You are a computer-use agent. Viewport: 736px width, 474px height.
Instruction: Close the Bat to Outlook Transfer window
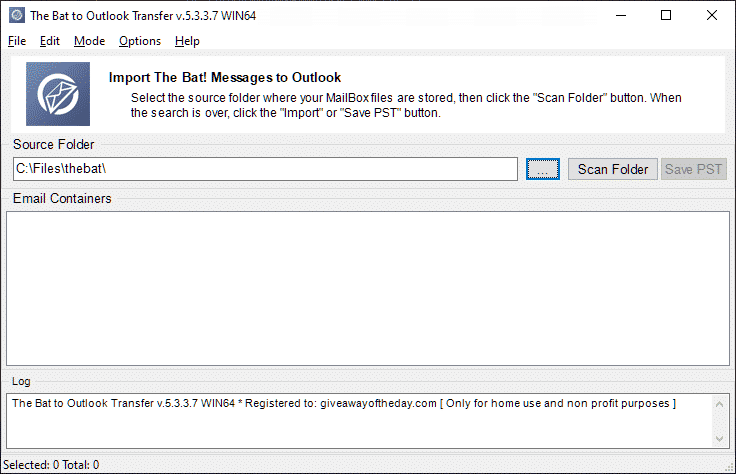point(712,15)
